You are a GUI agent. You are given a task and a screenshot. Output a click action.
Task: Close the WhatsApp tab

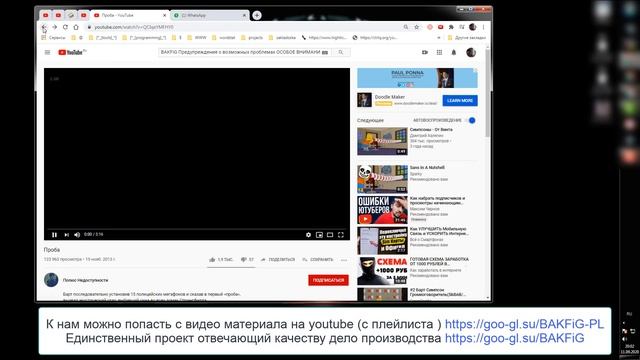click(244, 16)
